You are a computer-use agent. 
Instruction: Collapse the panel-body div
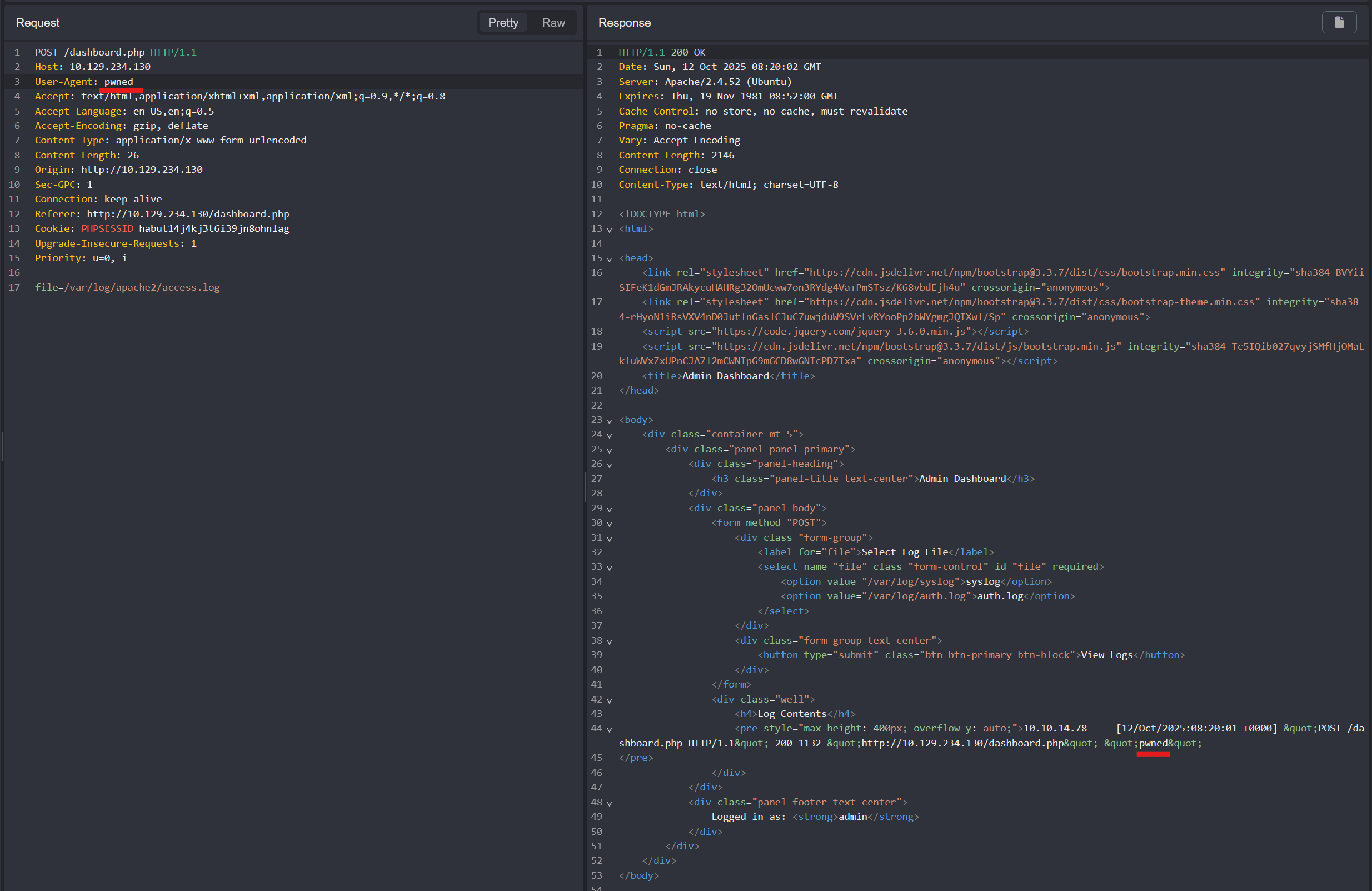(610, 509)
